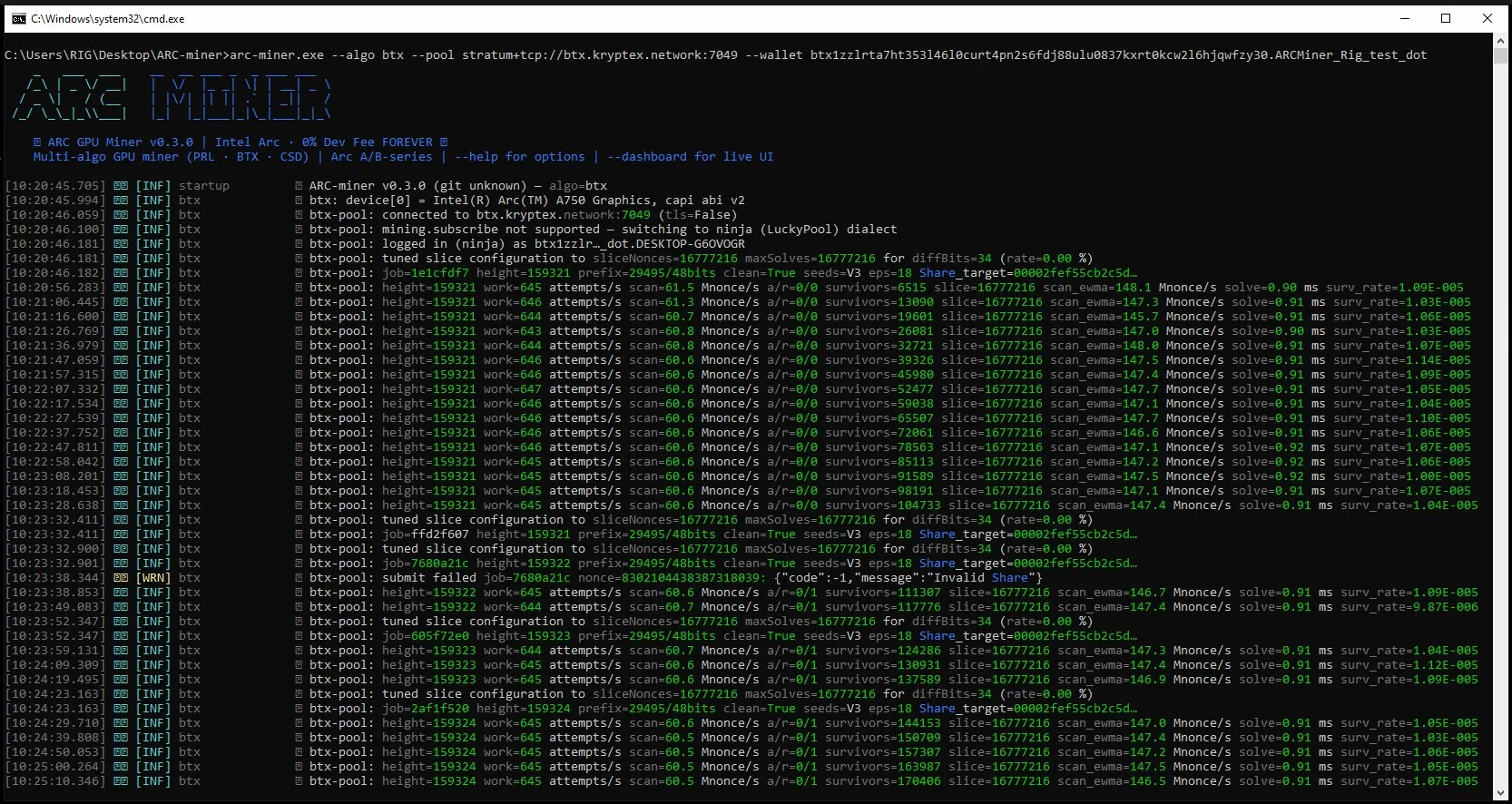
Task: Click the 'ARC GPU Miner v0.3.0' banner text
Action: [x=120, y=142]
